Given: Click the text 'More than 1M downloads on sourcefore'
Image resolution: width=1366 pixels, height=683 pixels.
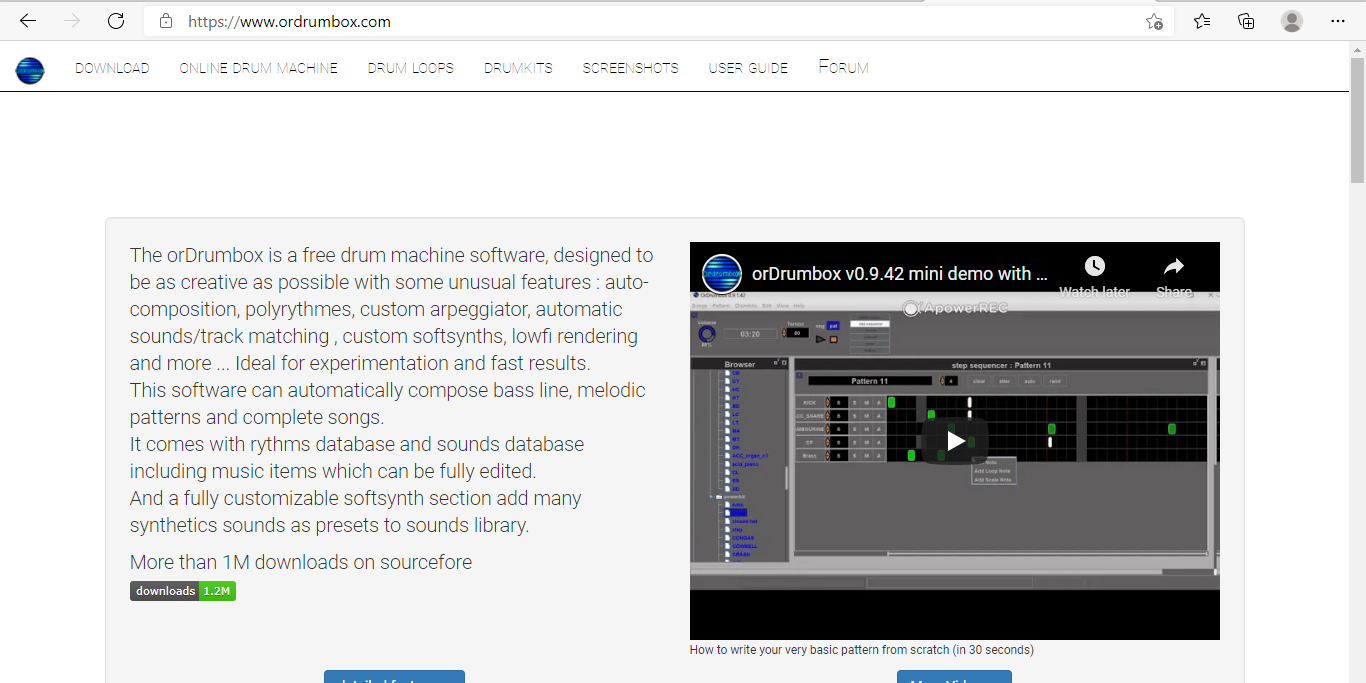Looking at the screenshot, I should point(301,562).
